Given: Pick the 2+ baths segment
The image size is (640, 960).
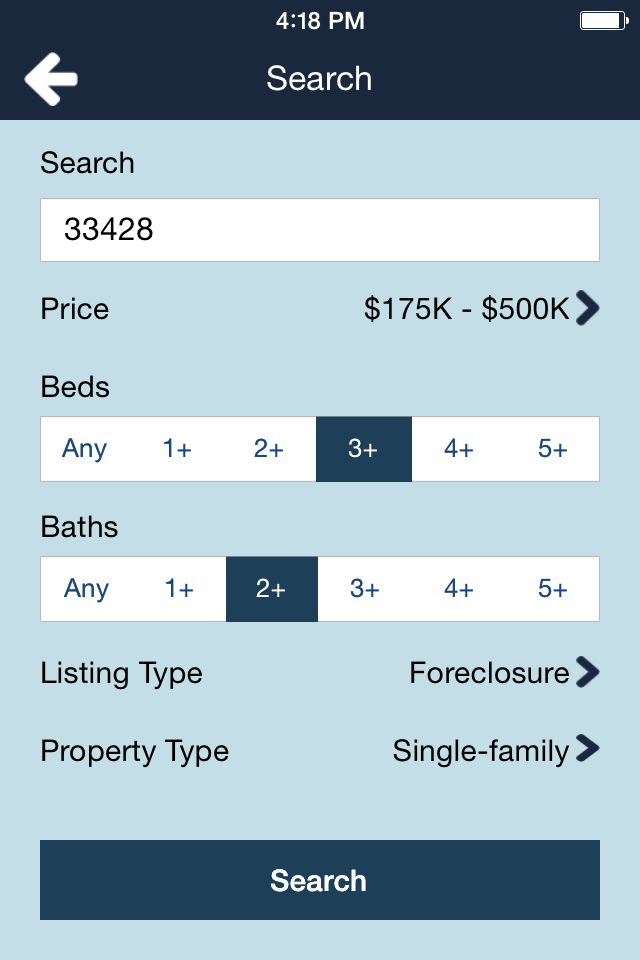Looking at the screenshot, I should coord(272,589).
